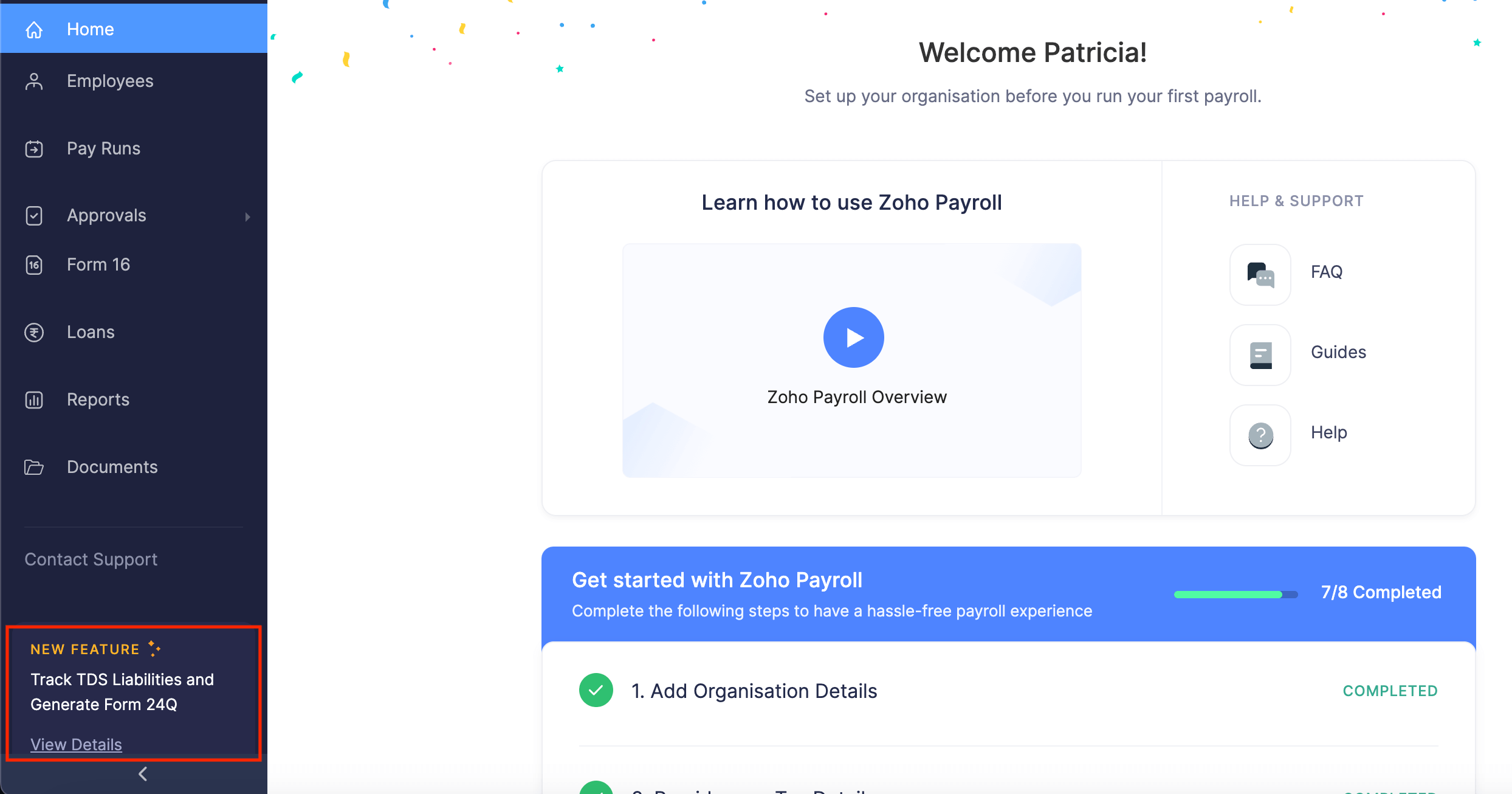Viewport: 1512px width, 794px height.
Task: Click the Form 16 icon
Action: coord(34,264)
